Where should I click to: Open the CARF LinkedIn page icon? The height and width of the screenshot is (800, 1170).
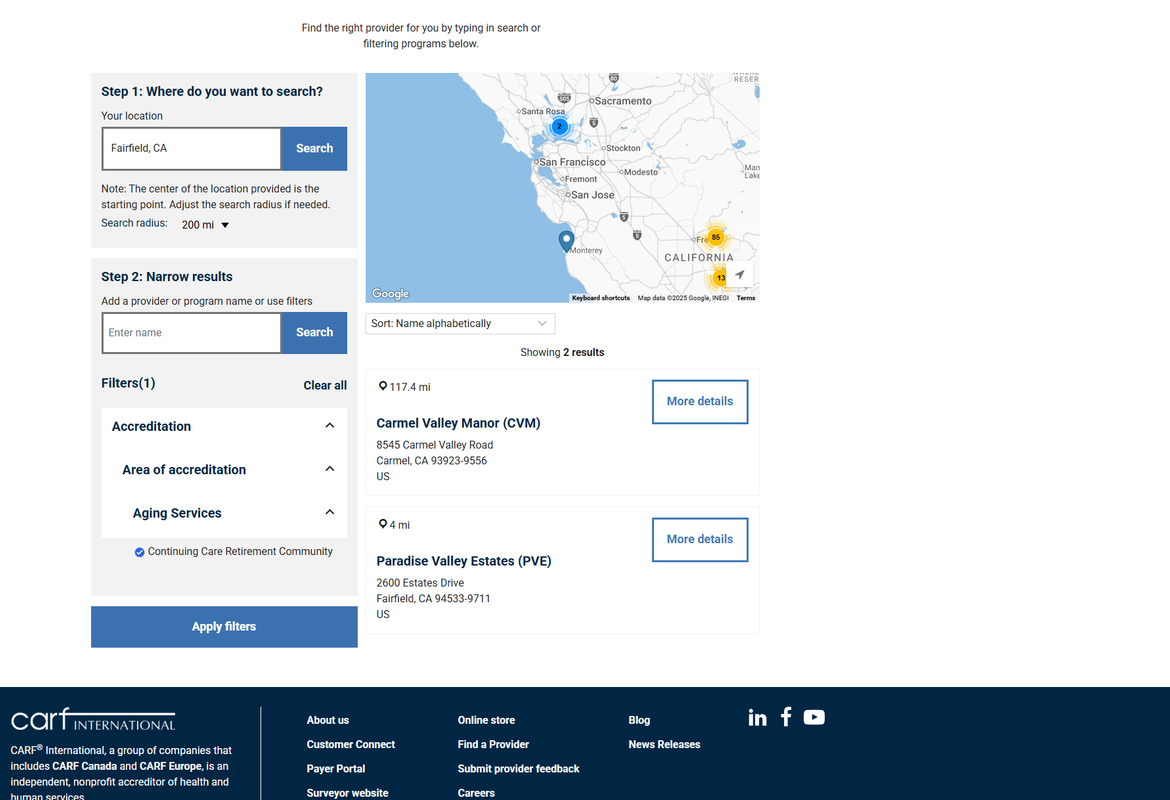(x=757, y=717)
